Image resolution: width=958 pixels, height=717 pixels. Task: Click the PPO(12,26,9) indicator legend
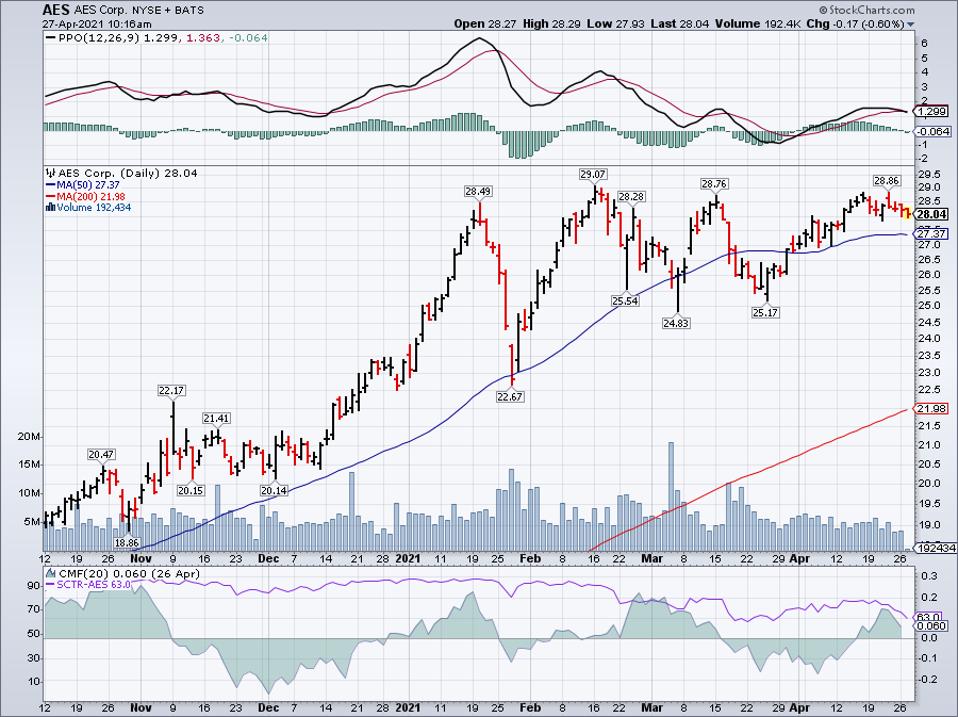tap(98, 38)
